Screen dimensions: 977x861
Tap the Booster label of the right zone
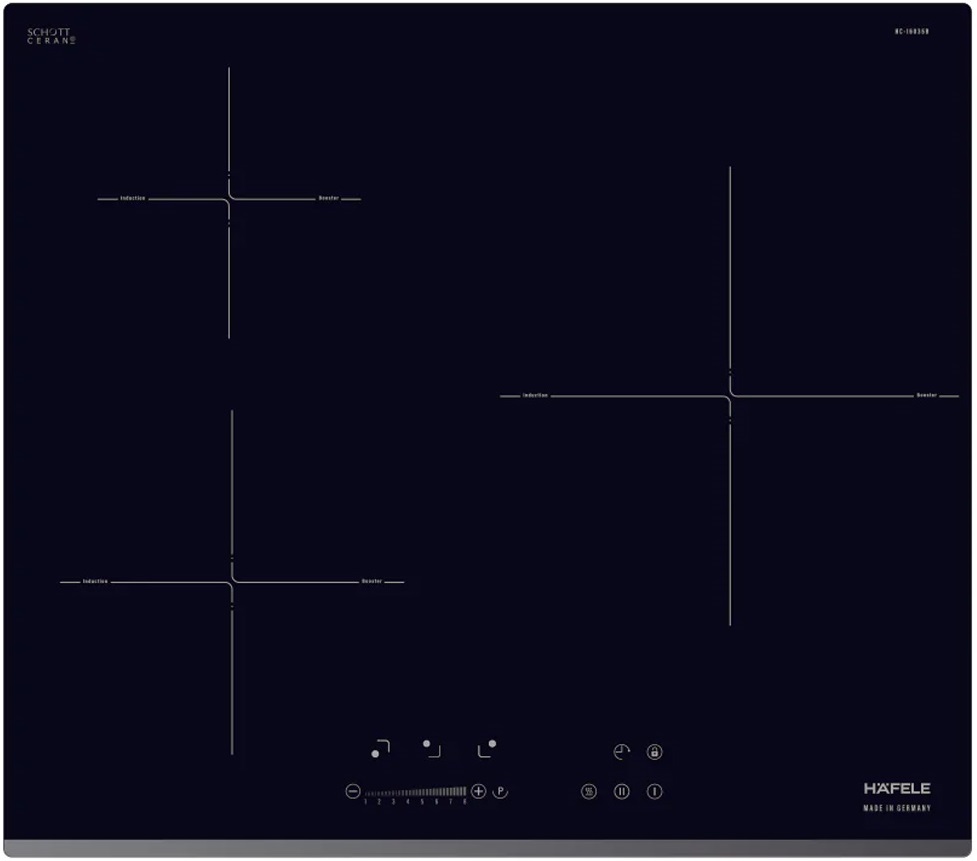[x=928, y=396]
